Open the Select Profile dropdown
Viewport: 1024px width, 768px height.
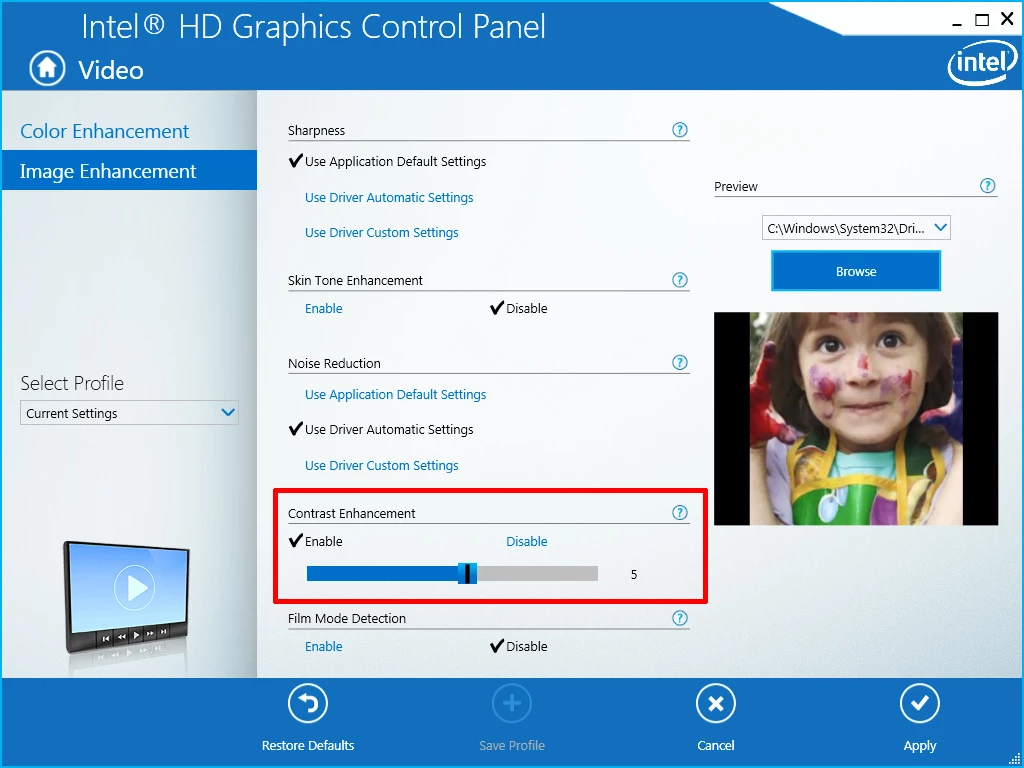[x=129, y=413]
